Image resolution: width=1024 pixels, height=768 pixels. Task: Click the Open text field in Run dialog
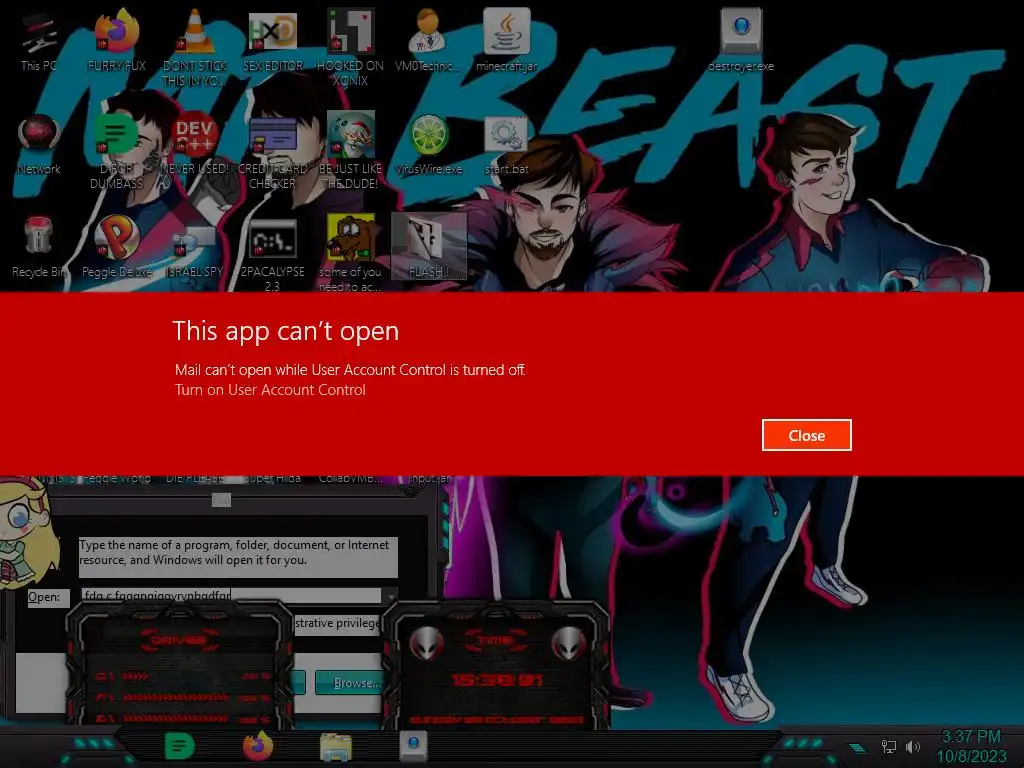point(231,596)
